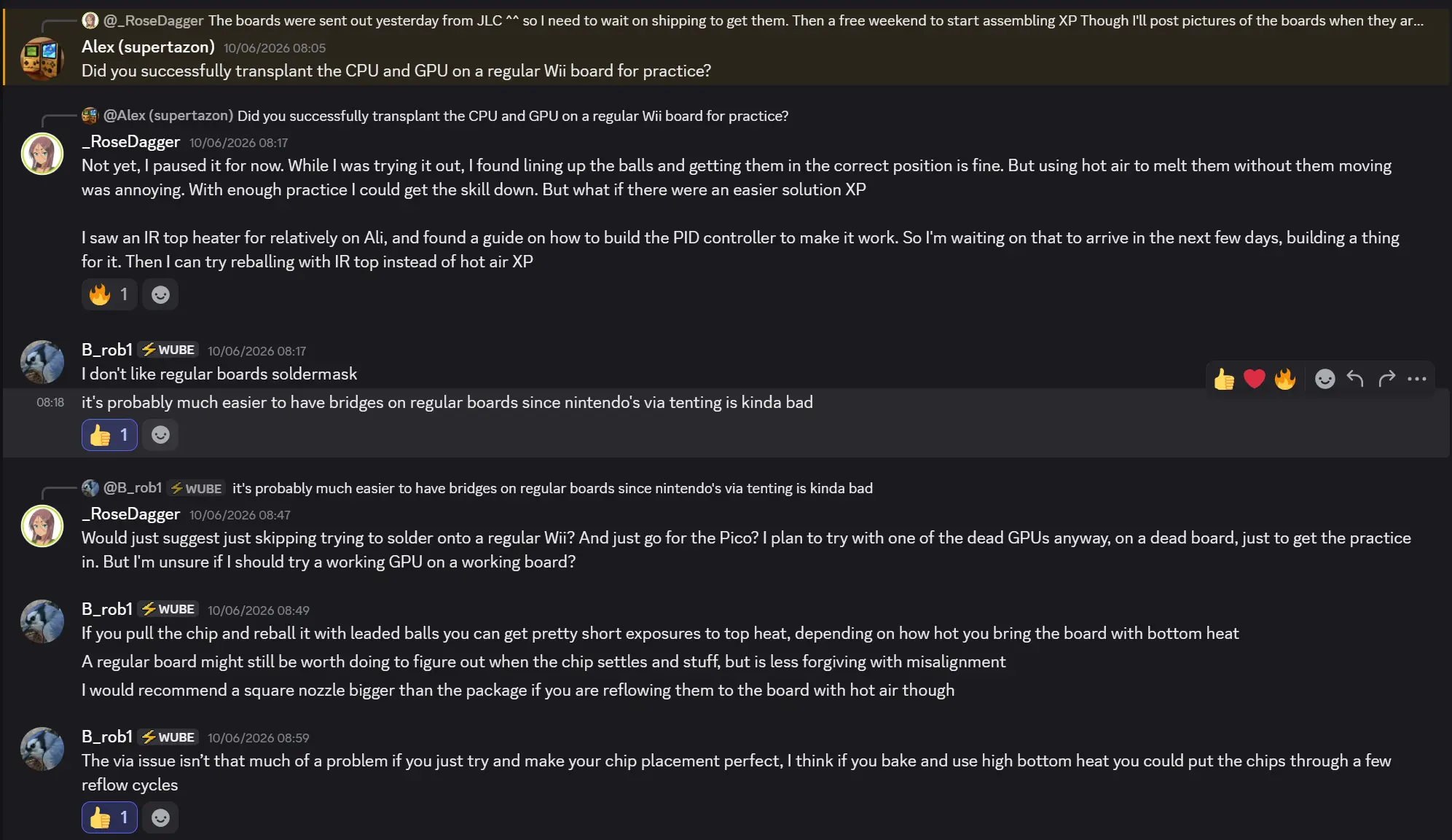Click B_rob1's avatar at 08:49 message
Screen dimensions: 1452x840
pos(42,621)
